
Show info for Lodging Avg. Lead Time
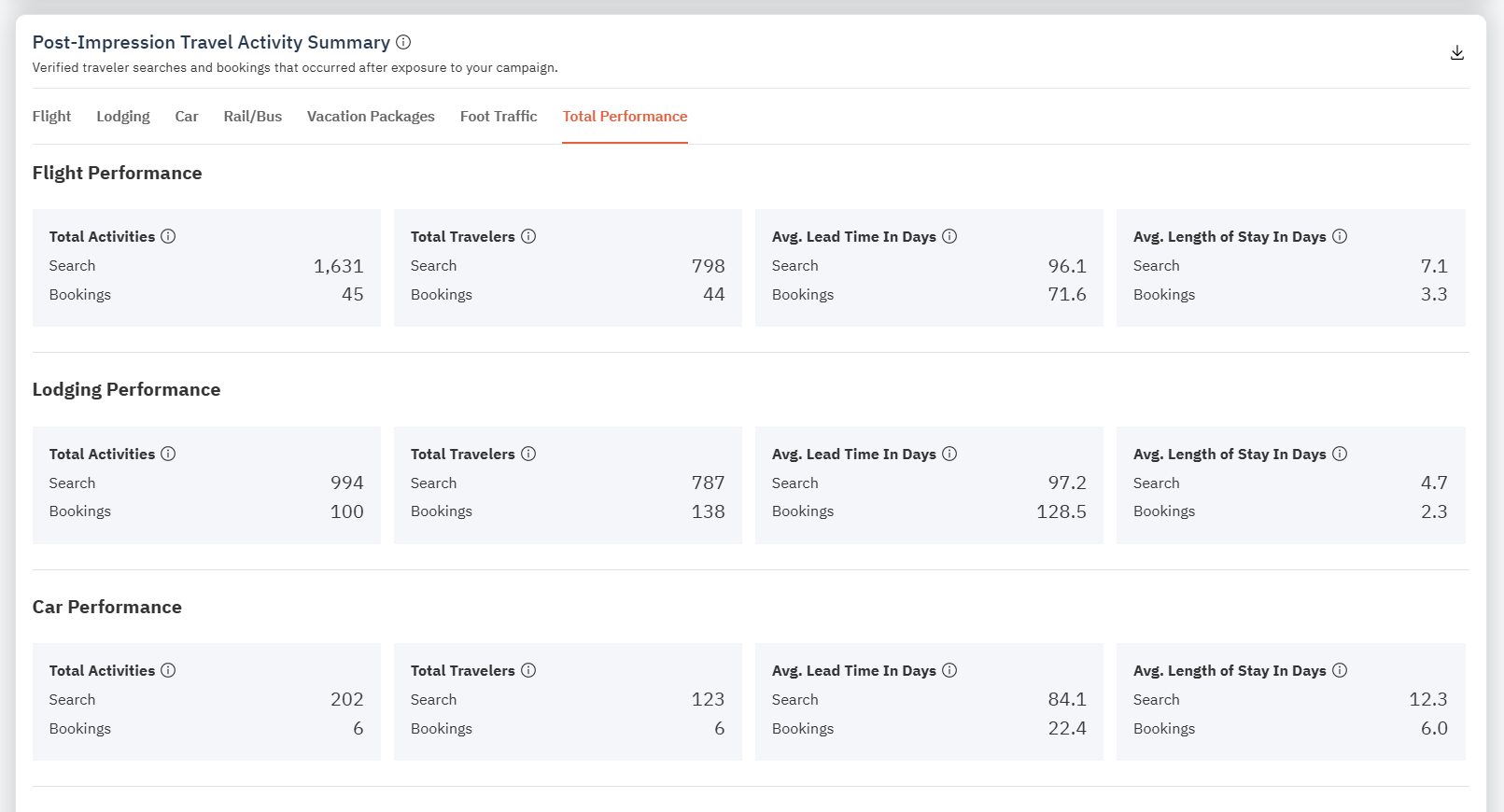point(949,454)
